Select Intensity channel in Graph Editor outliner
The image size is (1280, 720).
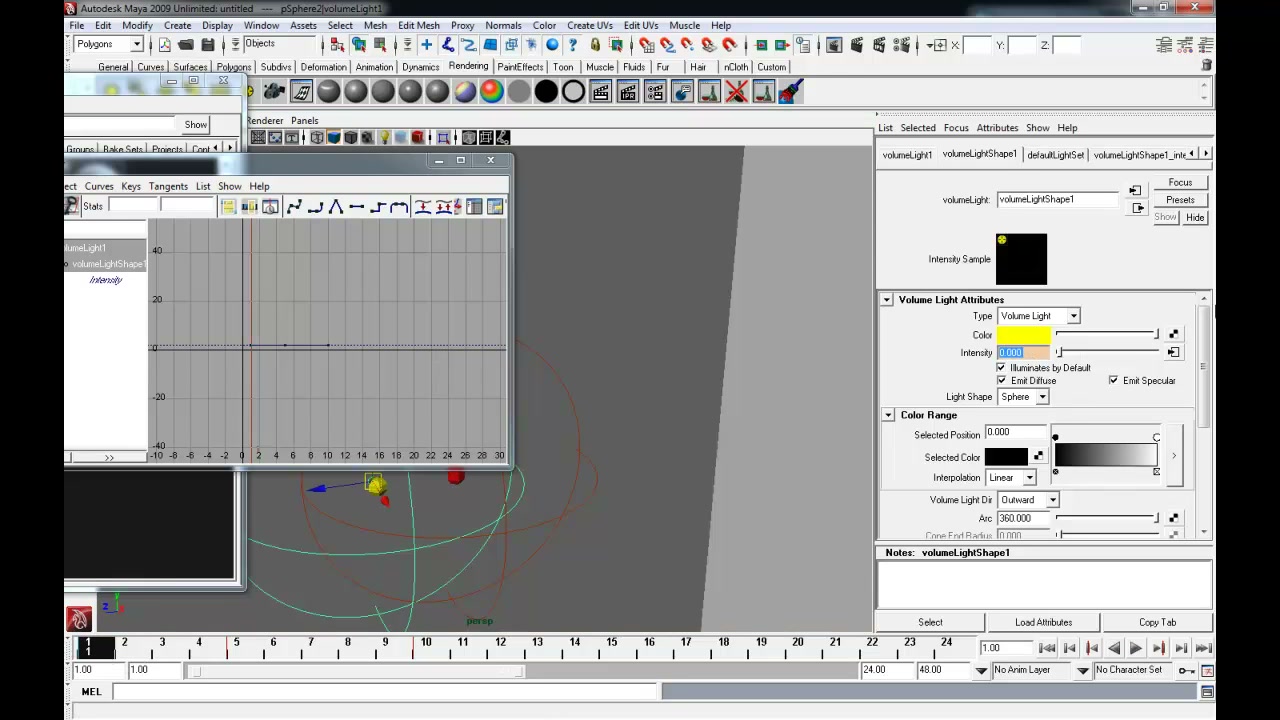[105, 280]
